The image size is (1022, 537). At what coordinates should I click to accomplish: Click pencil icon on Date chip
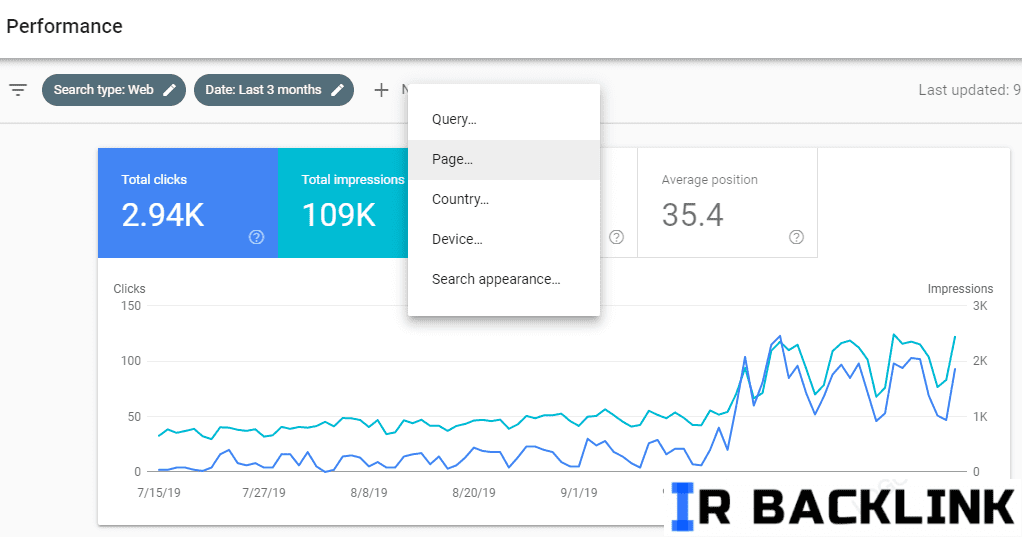point(338,90)
